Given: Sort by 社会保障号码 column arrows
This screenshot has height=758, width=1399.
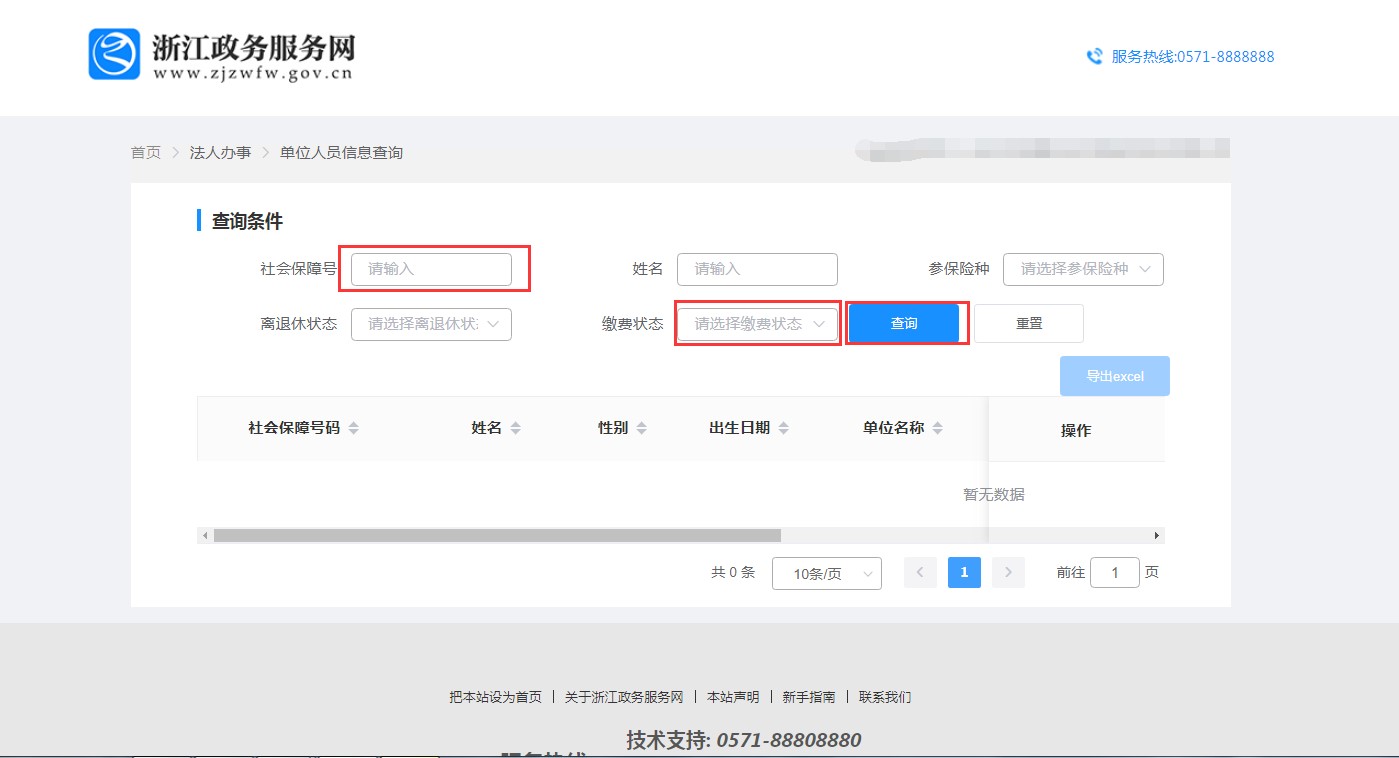Looking at the screenshot, I should pyautogui.click(x=353, y=428).
